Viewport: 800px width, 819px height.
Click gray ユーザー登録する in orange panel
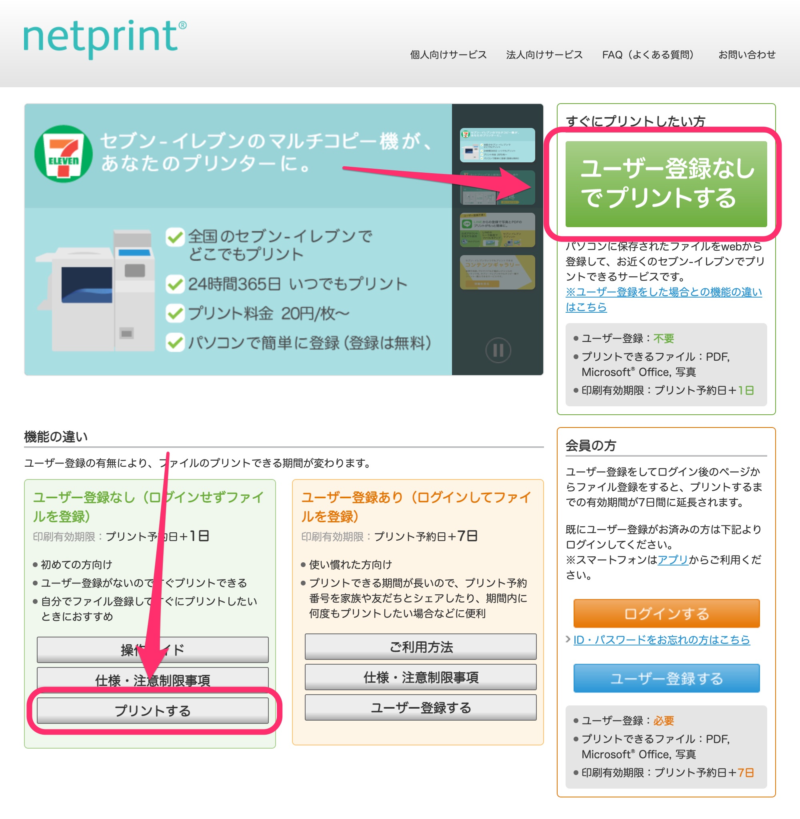coord(420,707)
